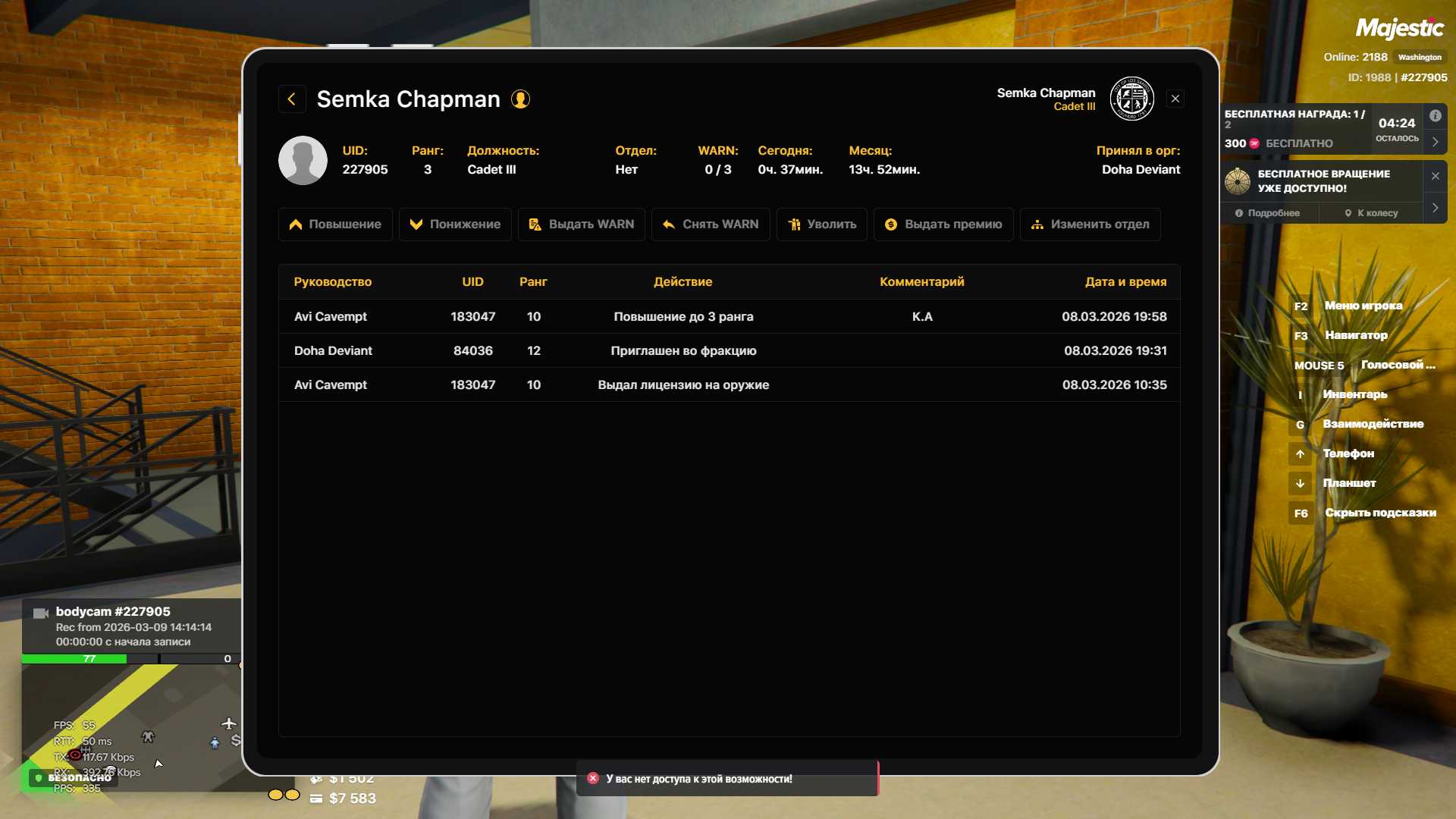Click the bodycam camera icon
This screenshot has width=1456, height=819.
pos(41,613)
